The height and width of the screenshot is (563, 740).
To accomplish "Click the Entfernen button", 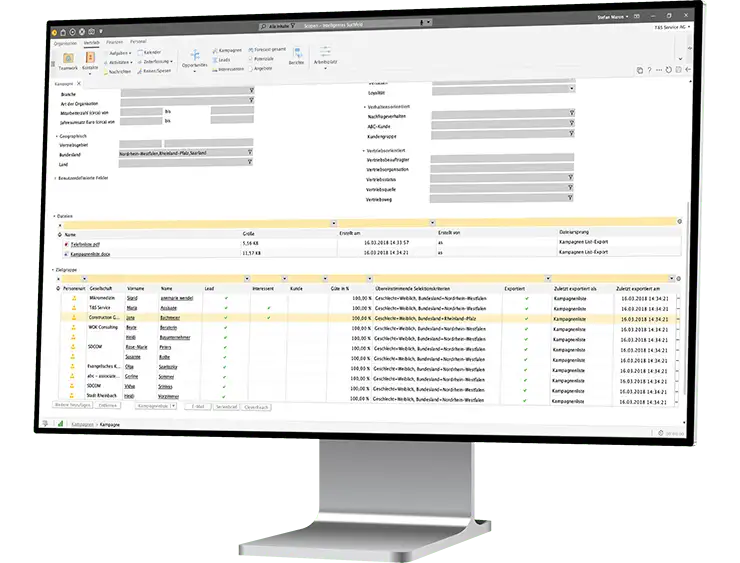I will click(108, 405).
